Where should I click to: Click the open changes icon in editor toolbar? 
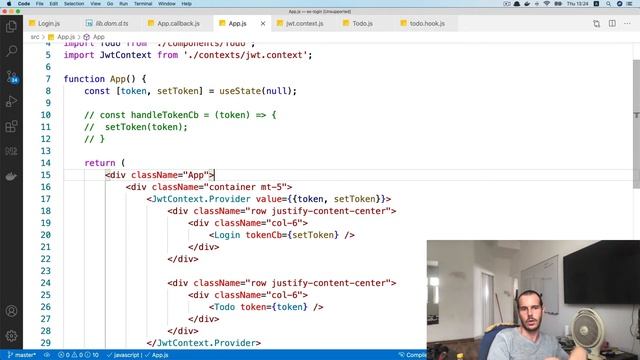[596, 23]
